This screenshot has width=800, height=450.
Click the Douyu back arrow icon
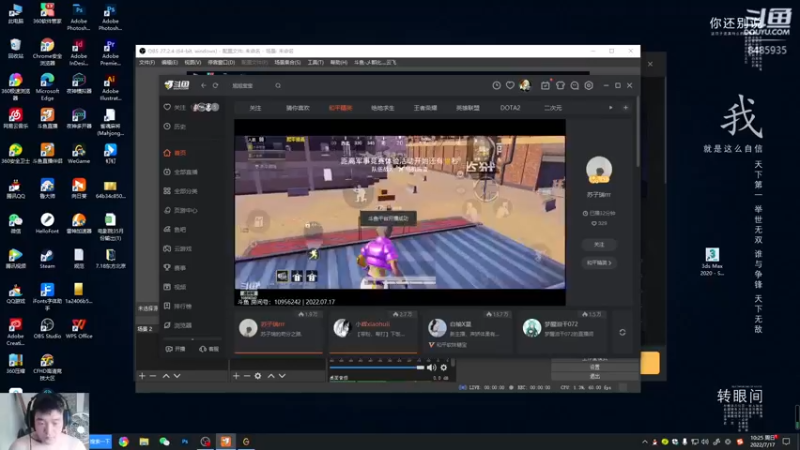pyautogui.click(x=204, y=86)
